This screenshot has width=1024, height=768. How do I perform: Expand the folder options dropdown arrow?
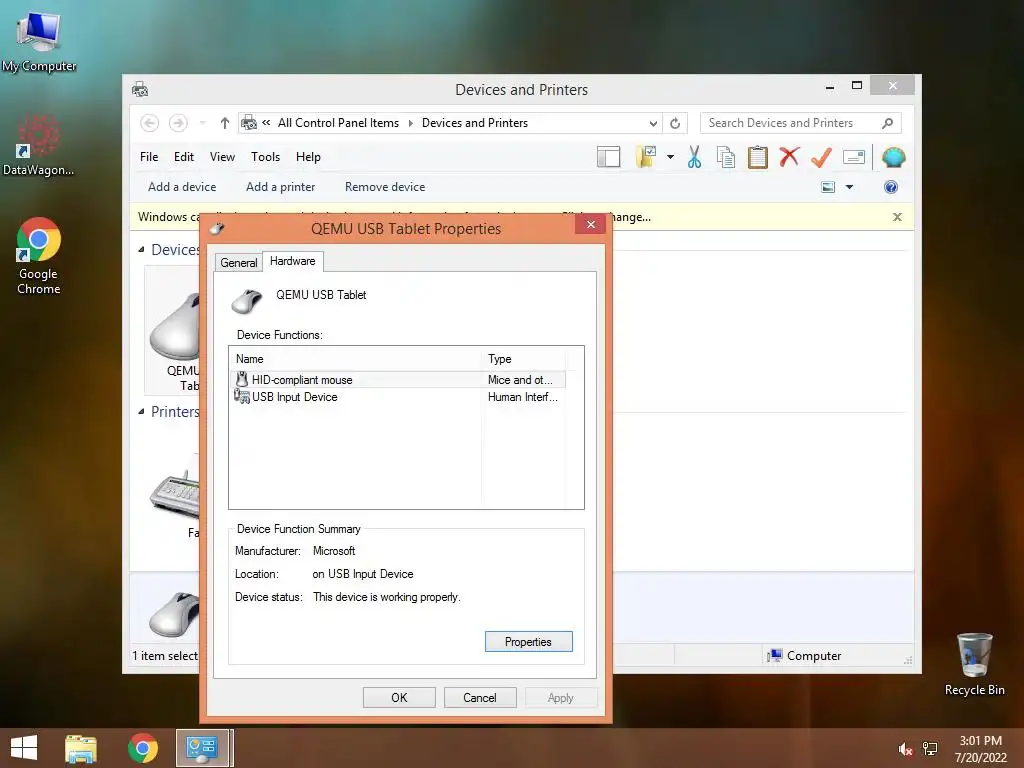coord(670,157)
